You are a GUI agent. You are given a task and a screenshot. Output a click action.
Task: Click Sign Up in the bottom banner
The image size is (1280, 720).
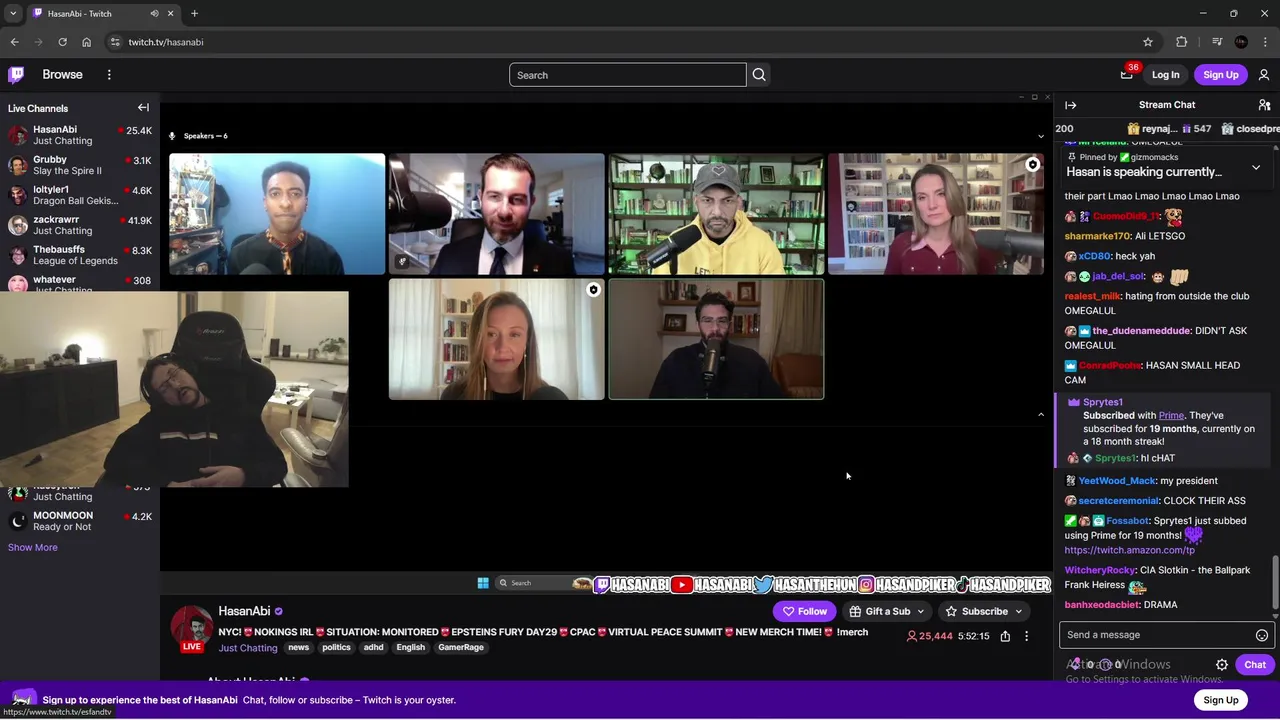pyautogui.click(x=1221, y=700)
